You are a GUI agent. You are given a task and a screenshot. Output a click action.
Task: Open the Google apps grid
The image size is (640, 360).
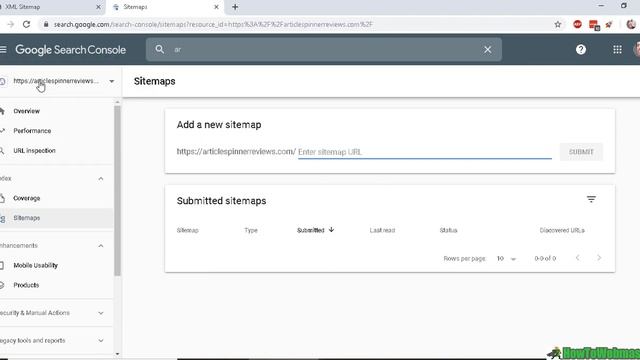pyautogui.click(x=617, y=50)
